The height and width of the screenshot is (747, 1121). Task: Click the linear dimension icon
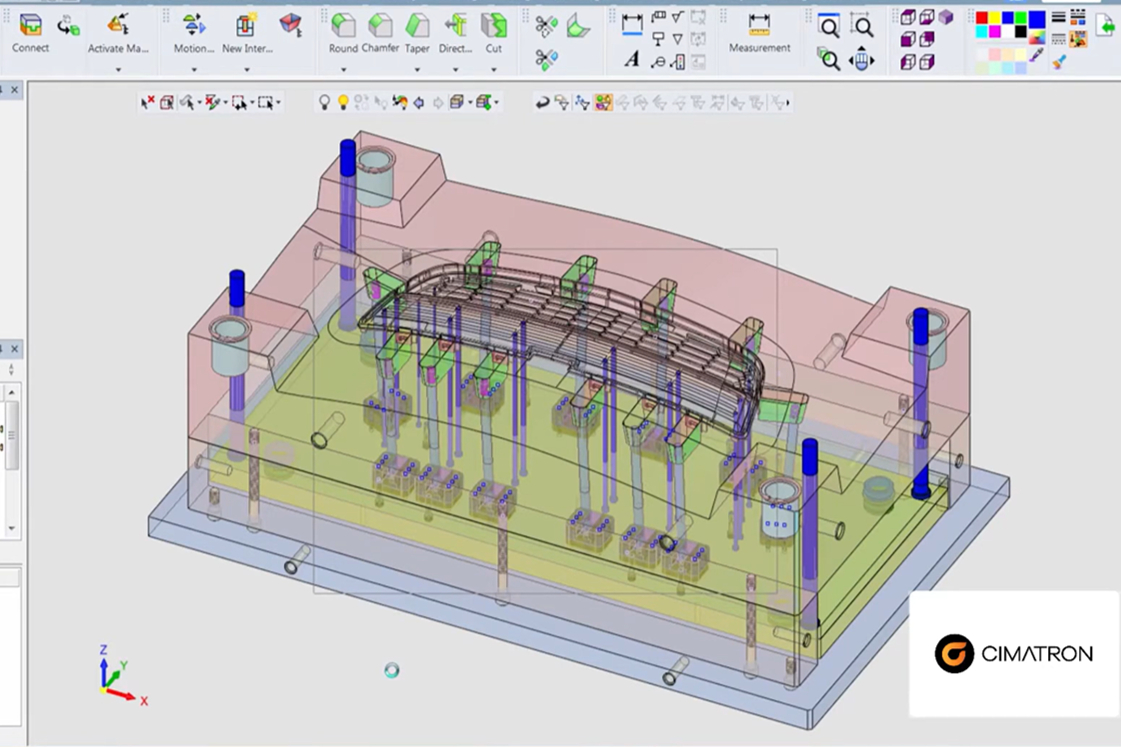(x=632, y=24)
